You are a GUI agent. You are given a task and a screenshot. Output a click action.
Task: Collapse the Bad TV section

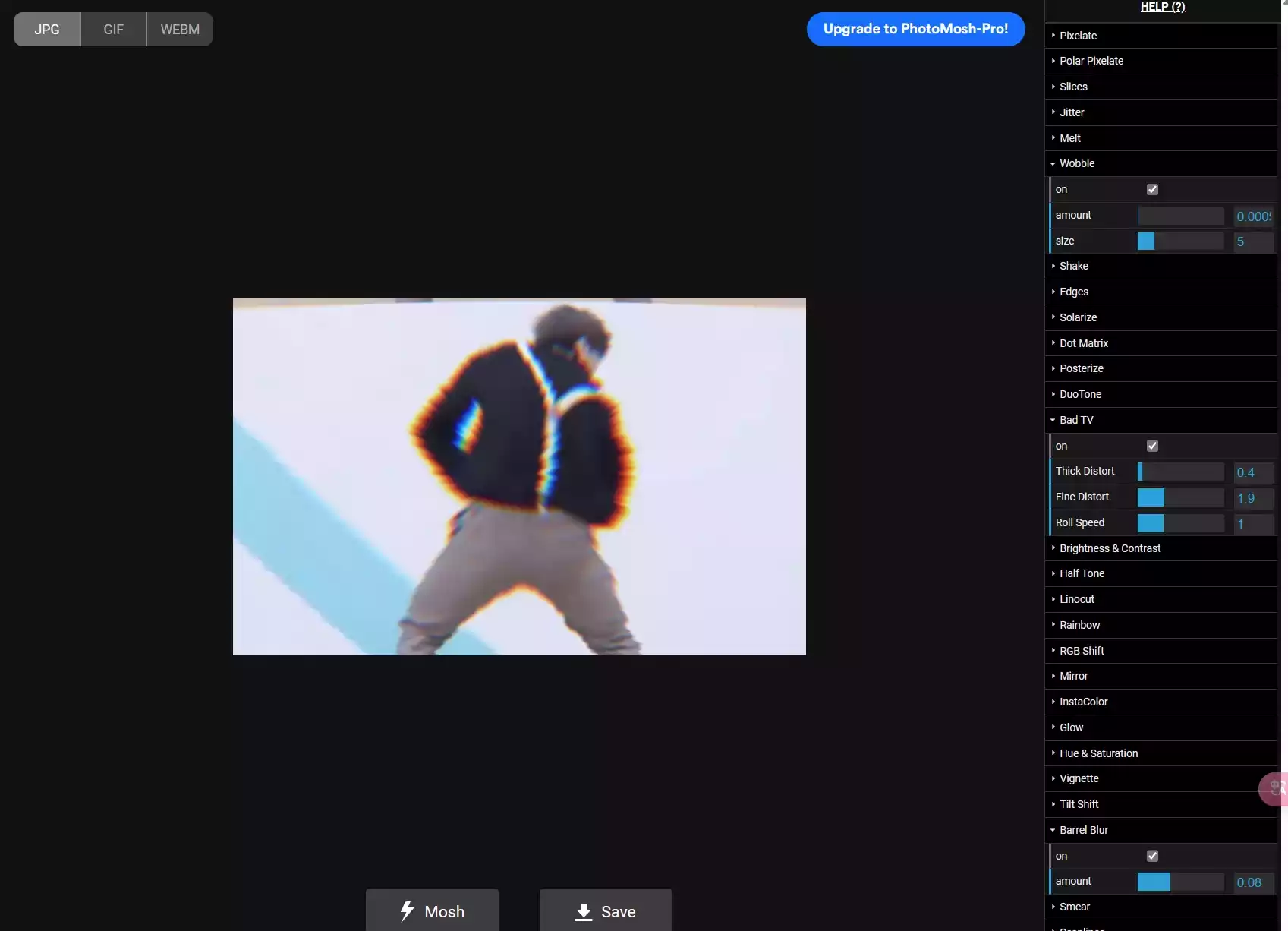(1075, 421)
